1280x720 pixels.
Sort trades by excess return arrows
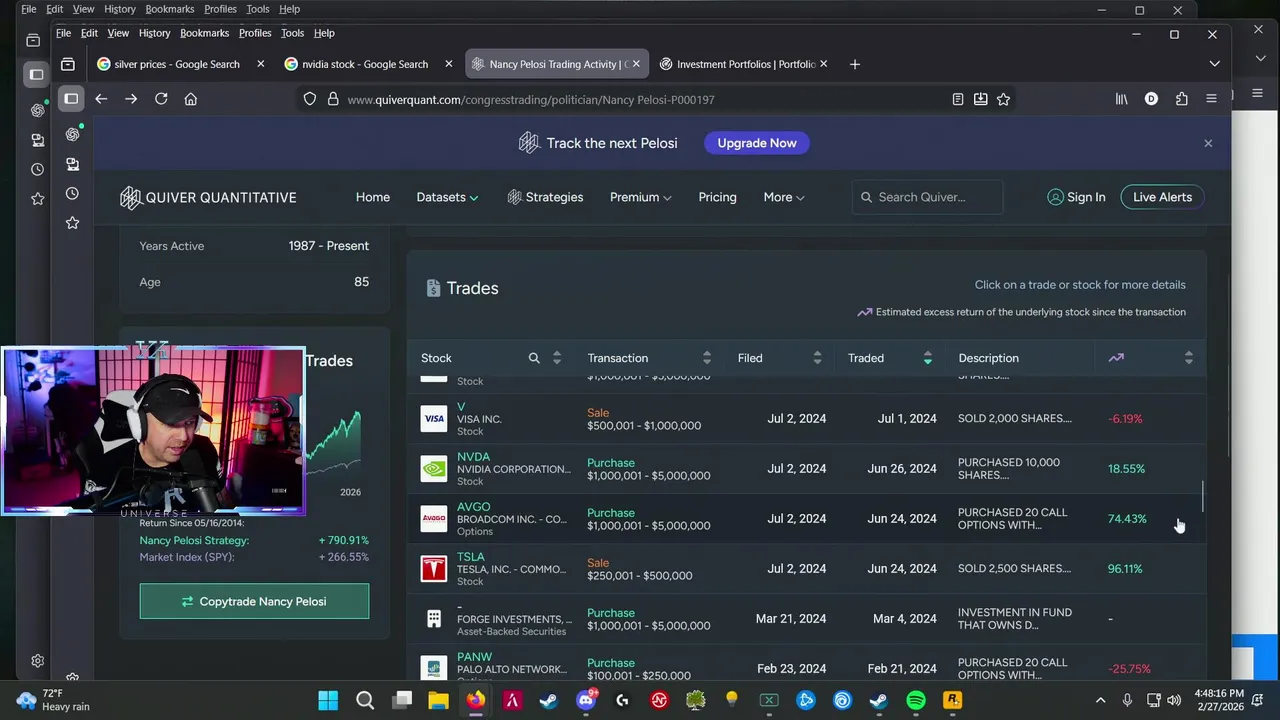(1188, 358)
